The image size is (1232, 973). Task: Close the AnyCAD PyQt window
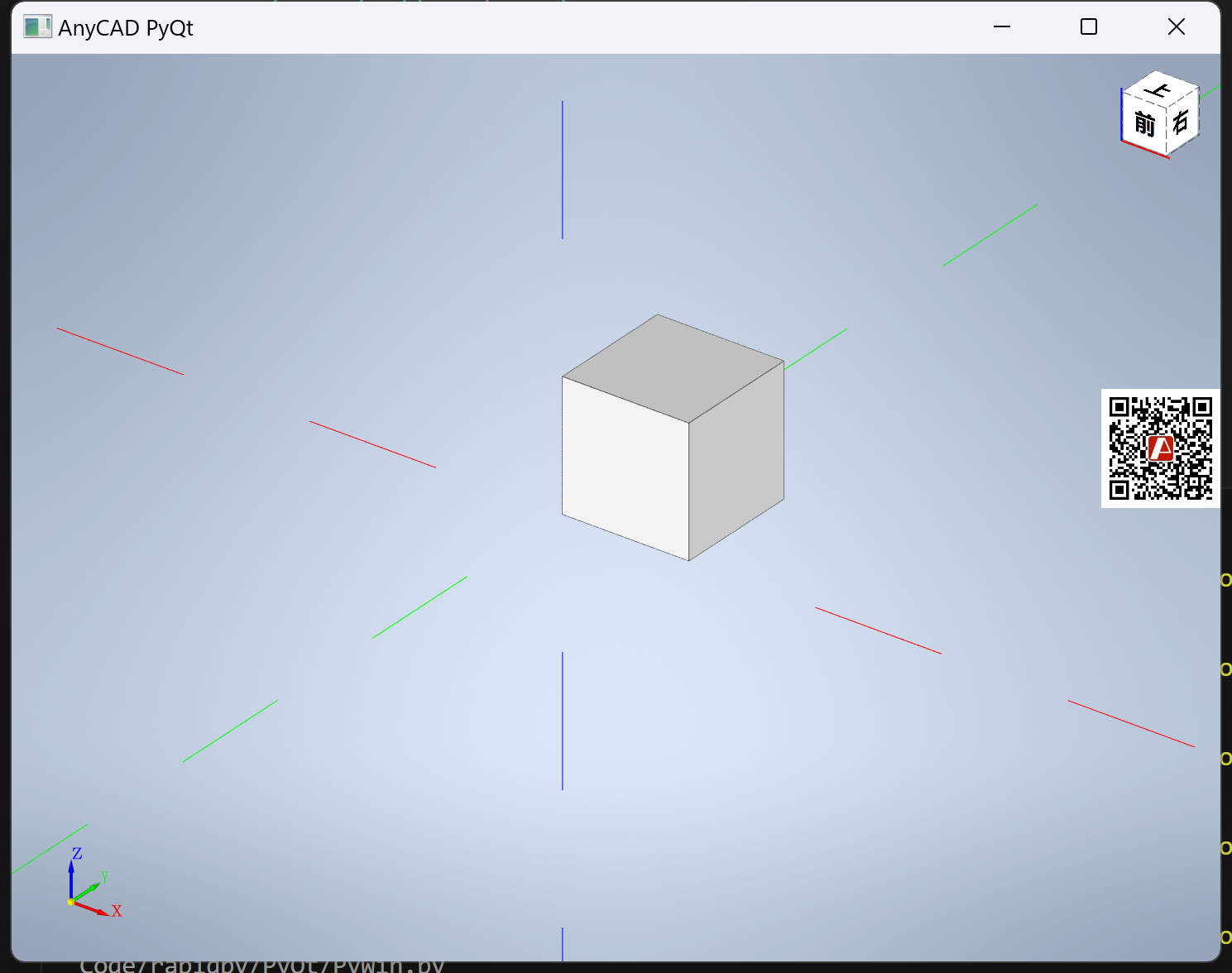pyautogui.click(x=1176, y=27)
